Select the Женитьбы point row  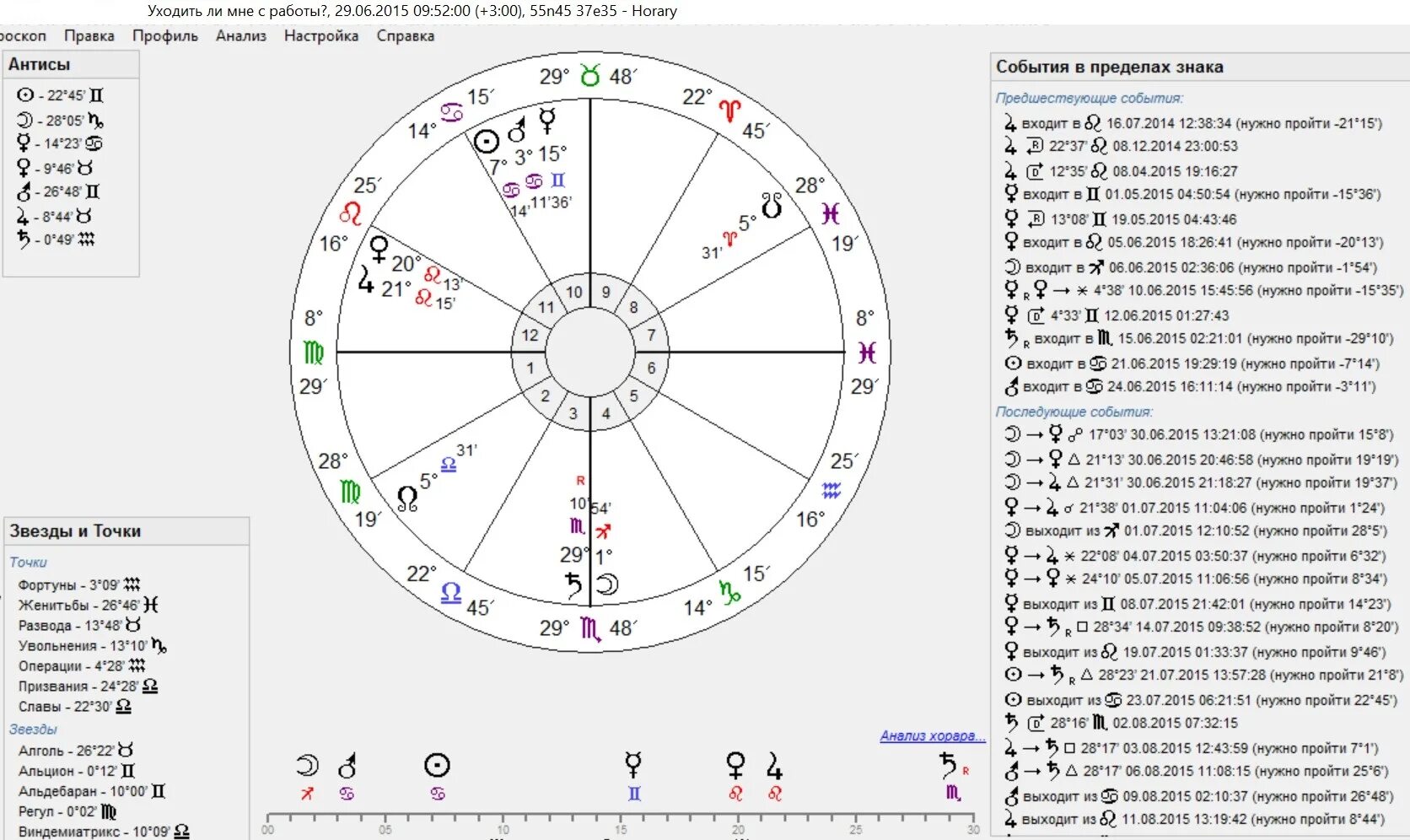pyautogui.click(x=88, y=605)
